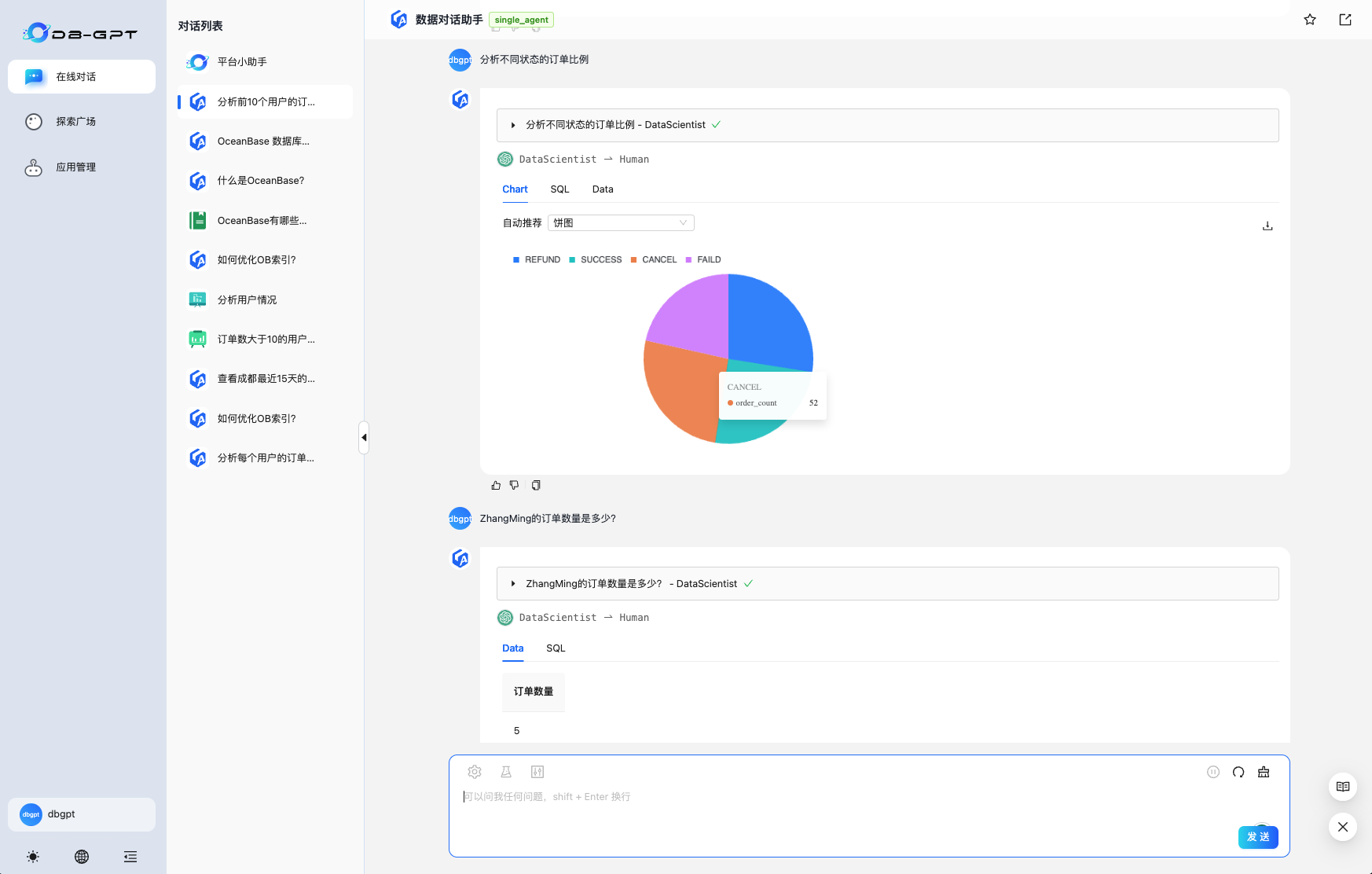Click the parameter sliders icon in input toolbar

537,772
